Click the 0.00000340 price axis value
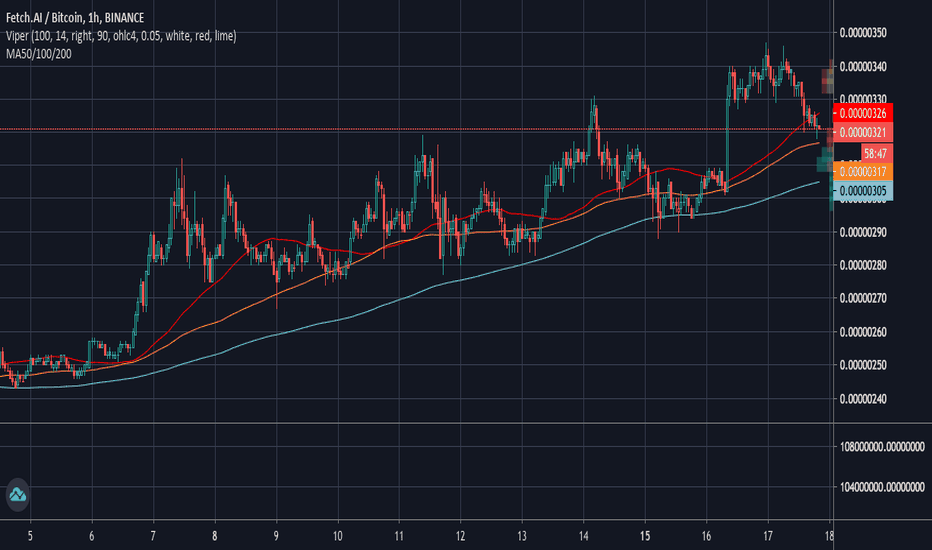Screen dimensions: 932x550 863,67
